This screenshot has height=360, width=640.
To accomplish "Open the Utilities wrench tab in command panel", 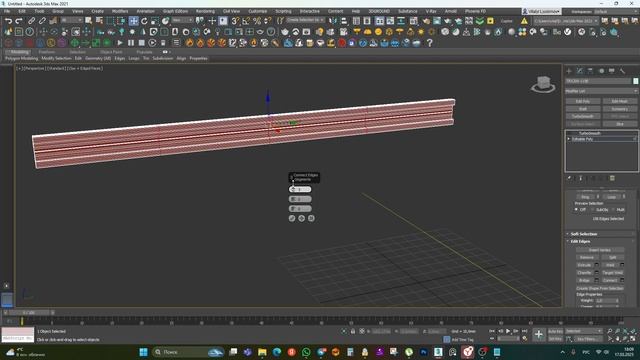I will (622, 71).
